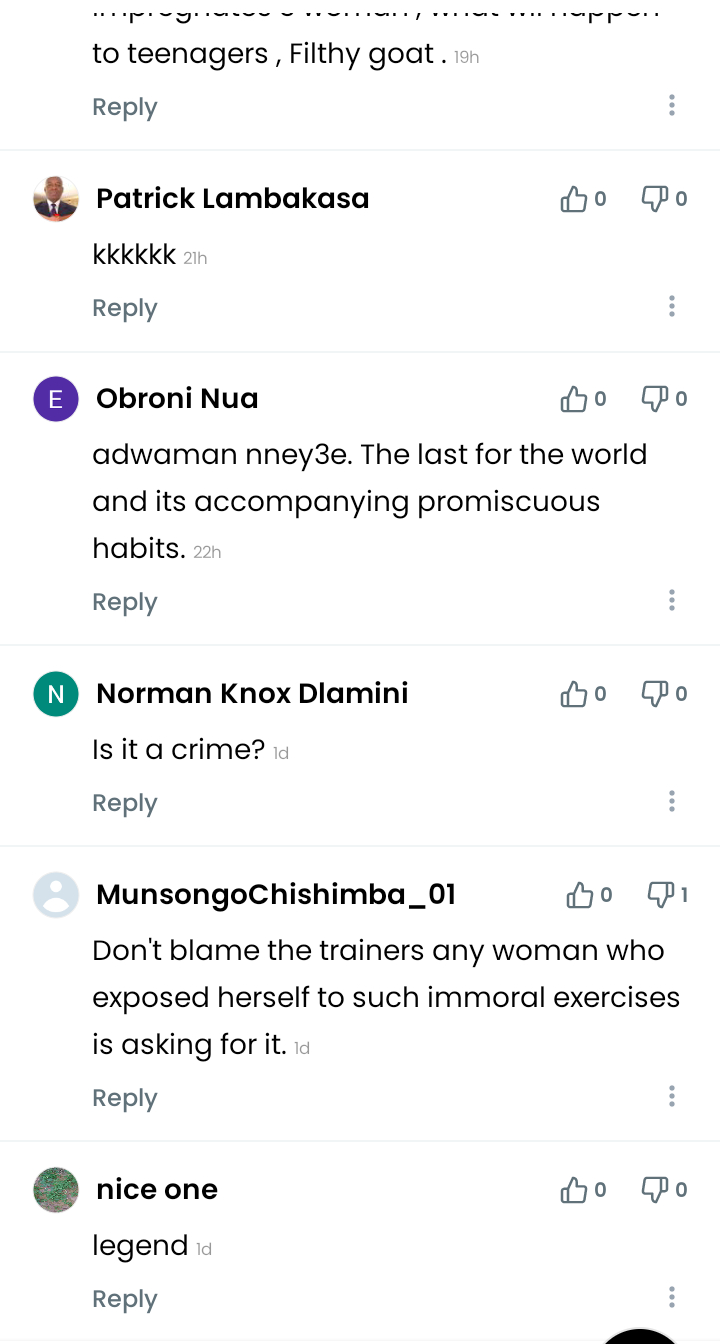Open Patrick Lambakasa's profile picture
The image size is (720, 1344).
pos(56,199)
